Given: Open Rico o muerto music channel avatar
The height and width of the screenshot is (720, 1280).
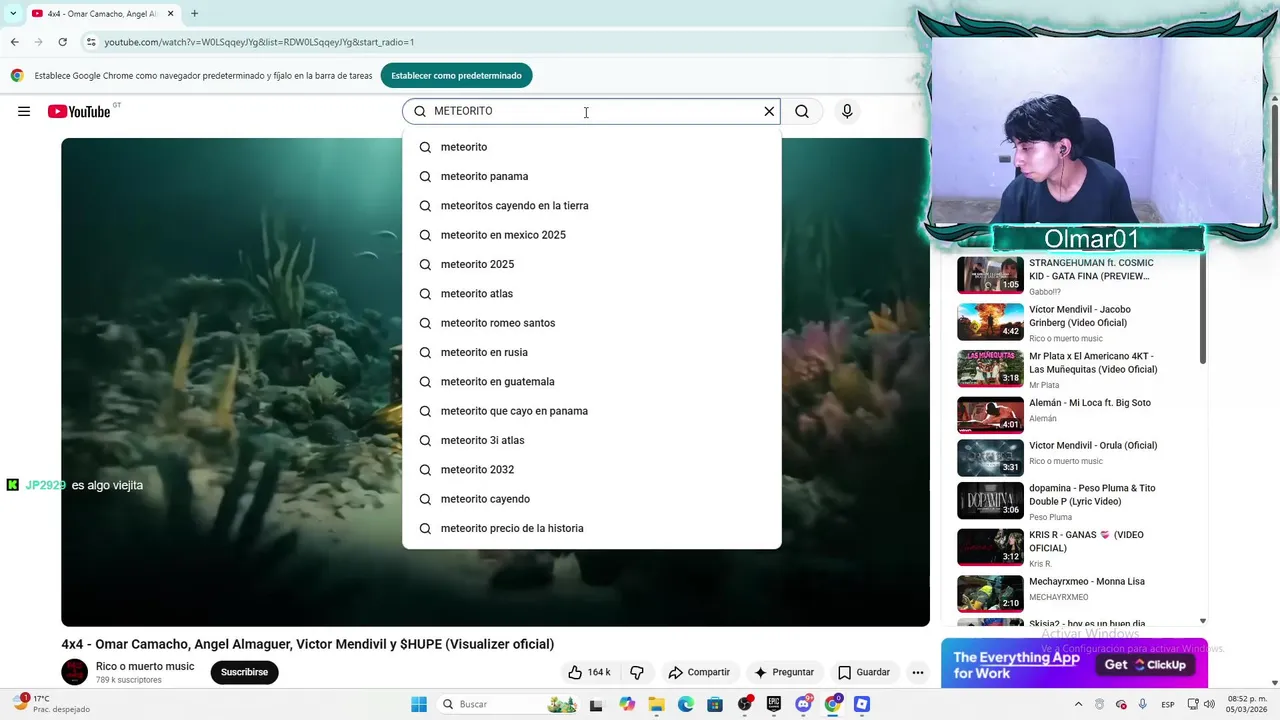Looking at the screenshot, I should coord(75,672).
